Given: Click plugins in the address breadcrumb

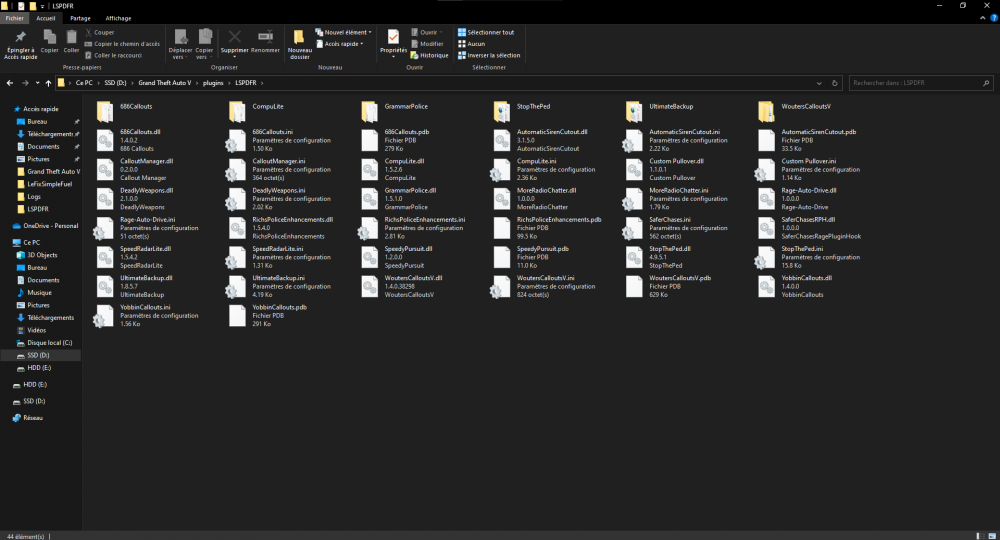Looking at the screenshot, I should (213, 83).
